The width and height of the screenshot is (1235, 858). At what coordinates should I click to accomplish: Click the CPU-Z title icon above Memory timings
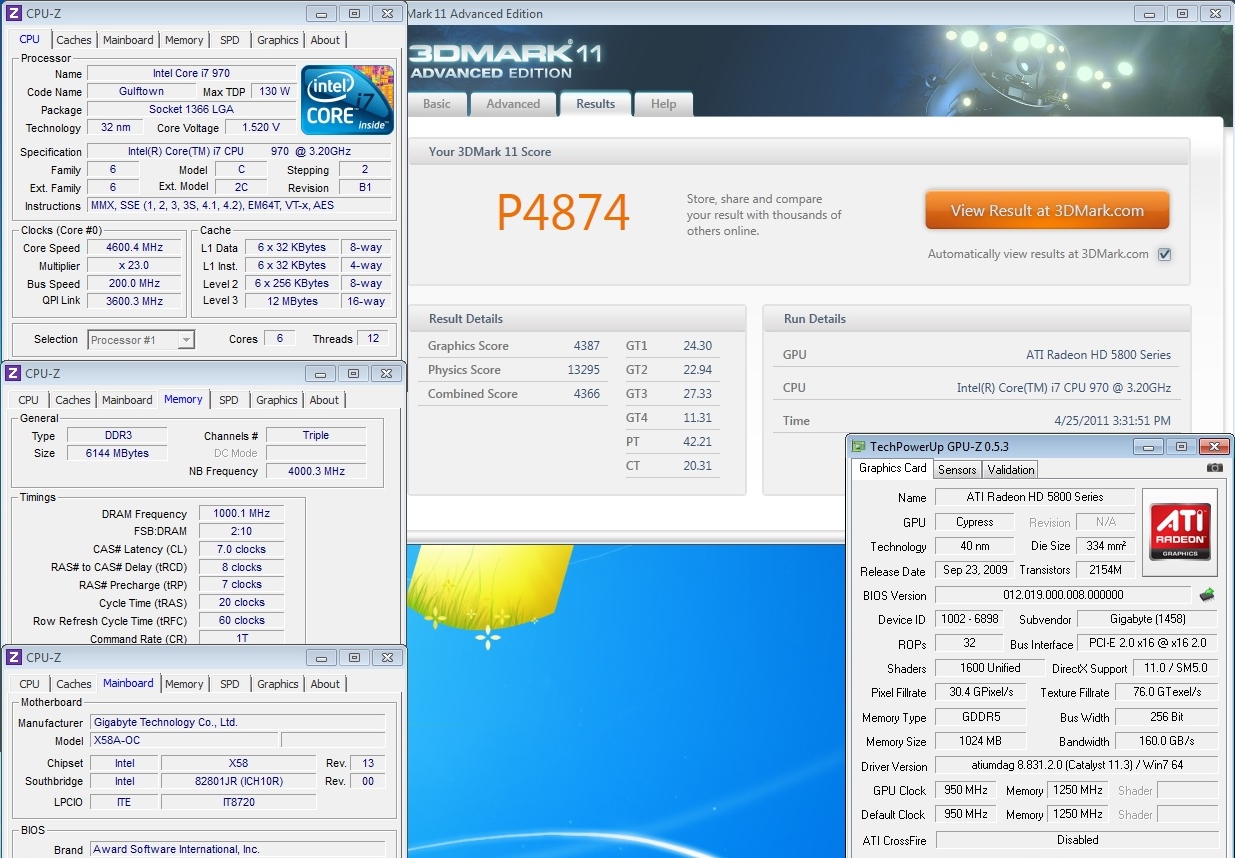[x=13, y=373]
